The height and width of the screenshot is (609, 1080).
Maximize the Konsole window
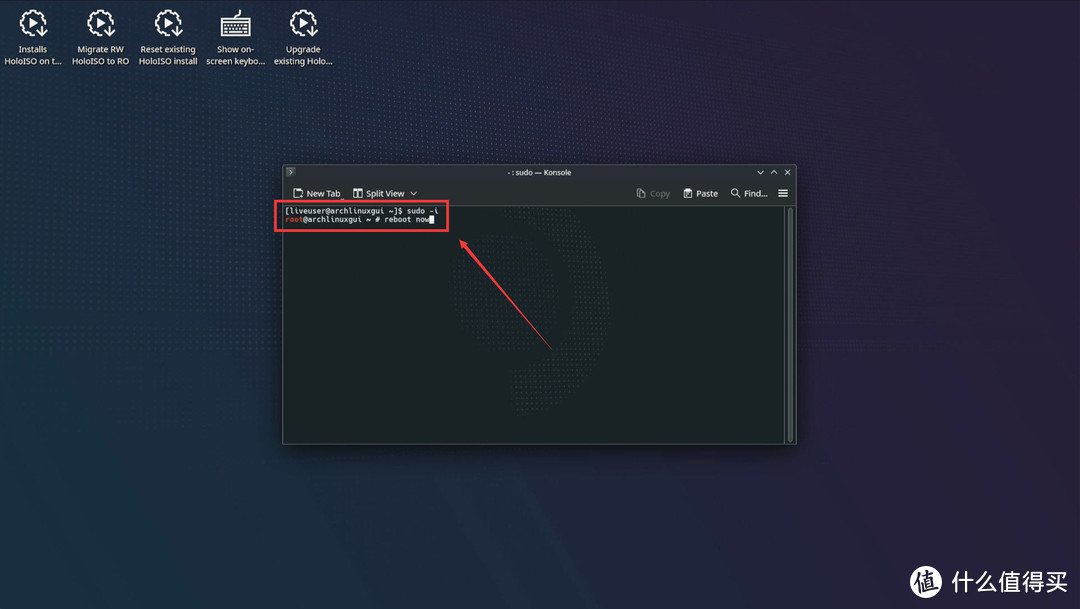pos(774,172)
